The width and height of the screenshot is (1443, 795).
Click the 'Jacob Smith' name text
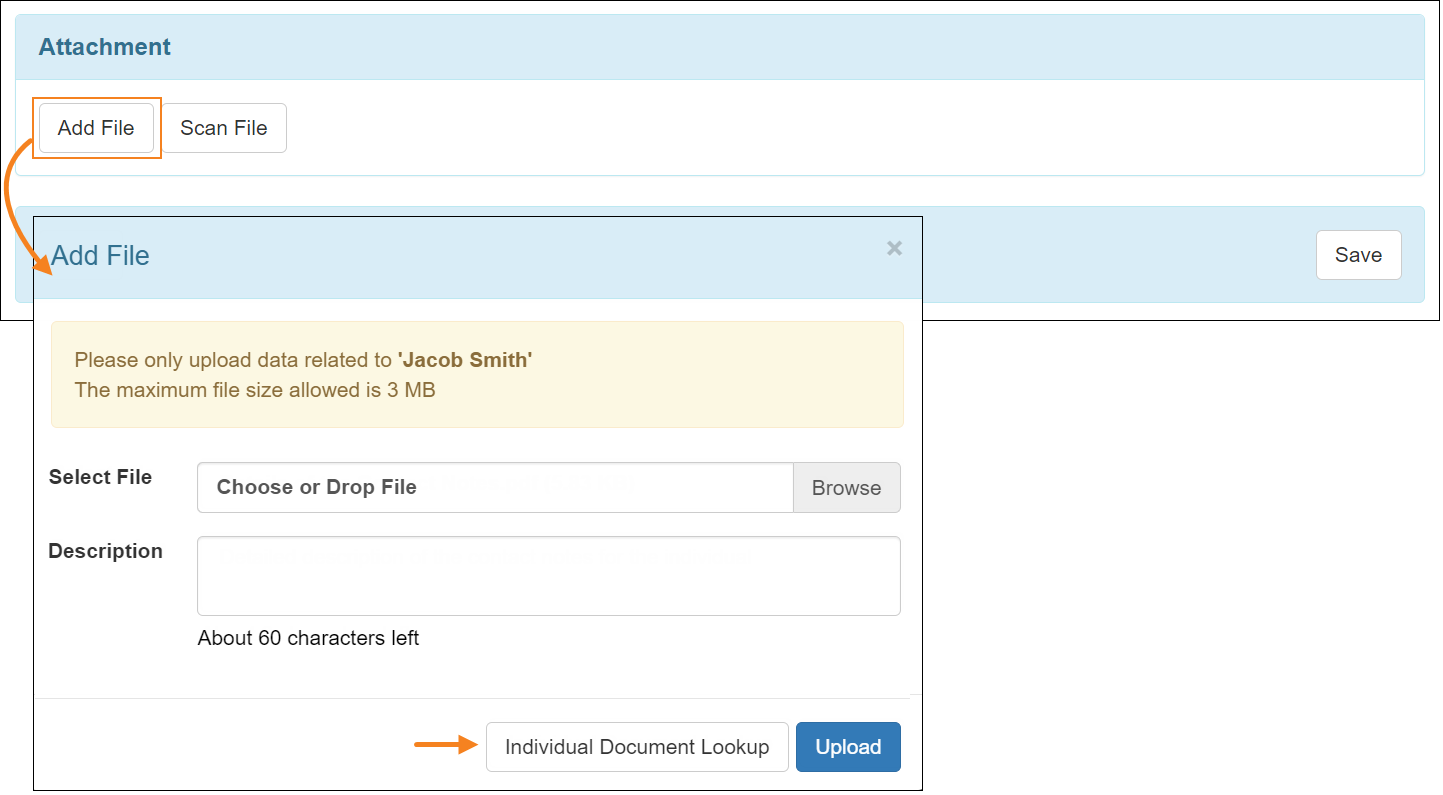pyautogui.click(x=465, y=360)
